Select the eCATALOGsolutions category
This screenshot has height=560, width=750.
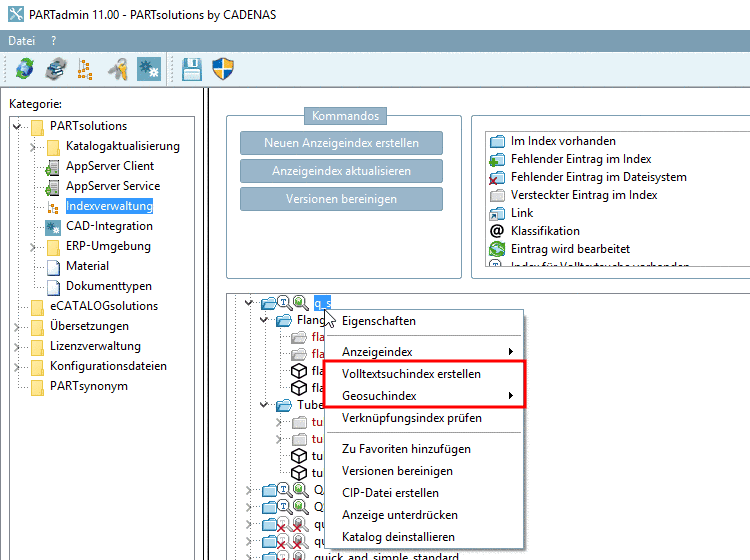pyautogui.click(x=104, y=306)
